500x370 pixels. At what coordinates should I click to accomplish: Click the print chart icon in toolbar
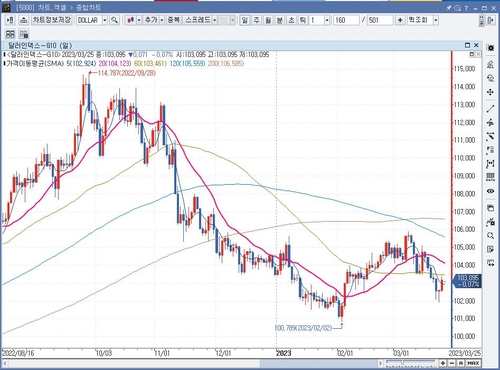[x=23, y=20]
